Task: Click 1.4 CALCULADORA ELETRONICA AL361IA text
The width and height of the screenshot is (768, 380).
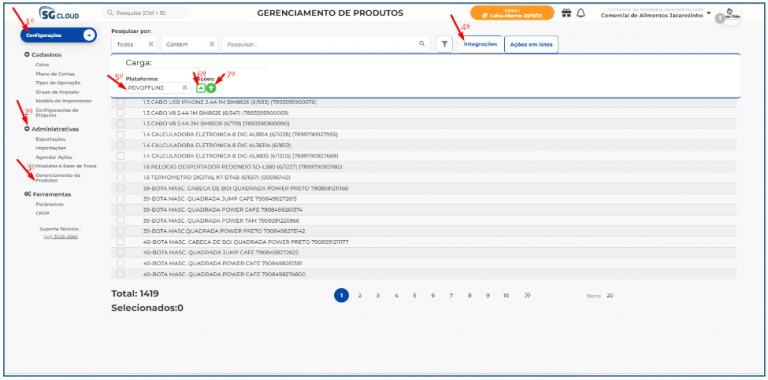Action: click(217, 145)
